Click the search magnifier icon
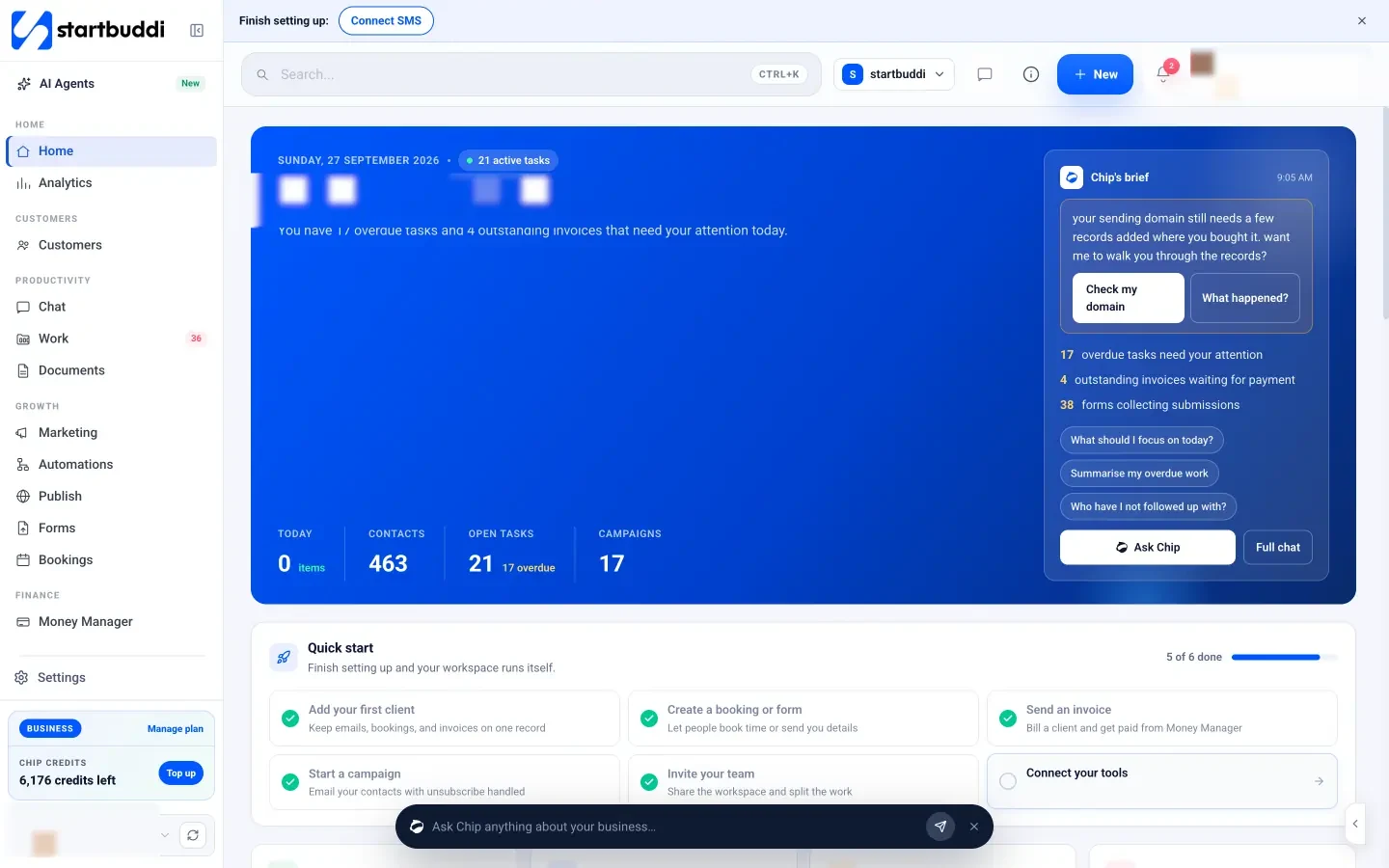 pyautogui.click(x=262, y=74)
